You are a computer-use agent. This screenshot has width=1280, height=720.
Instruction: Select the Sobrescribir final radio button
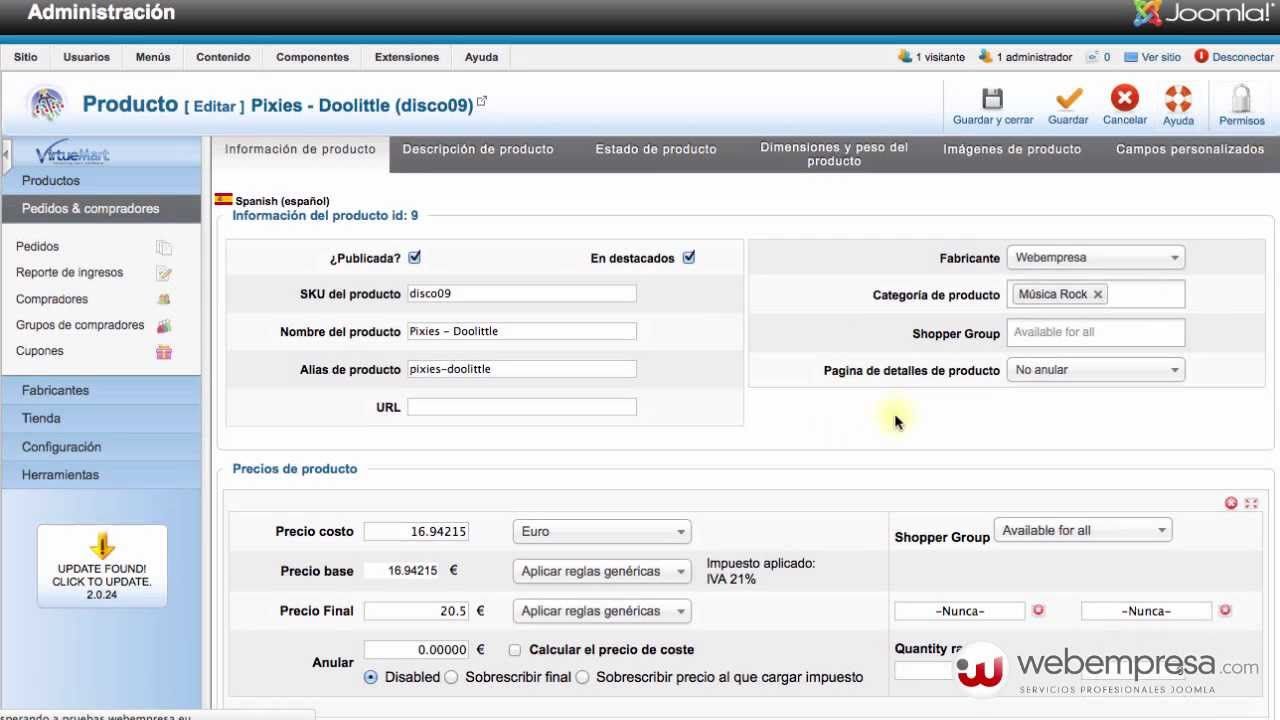pyautogui.click(x=451, y=677)
